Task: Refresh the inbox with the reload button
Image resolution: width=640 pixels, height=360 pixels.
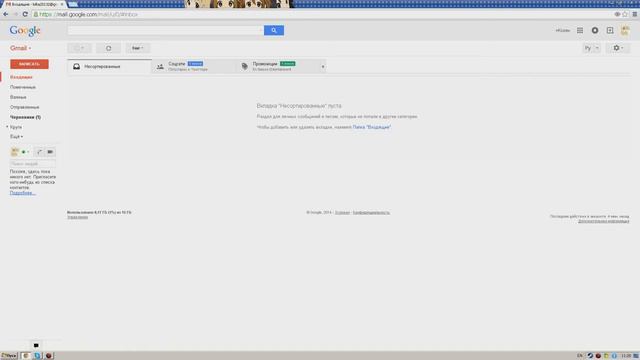Action: pos(108,48)
